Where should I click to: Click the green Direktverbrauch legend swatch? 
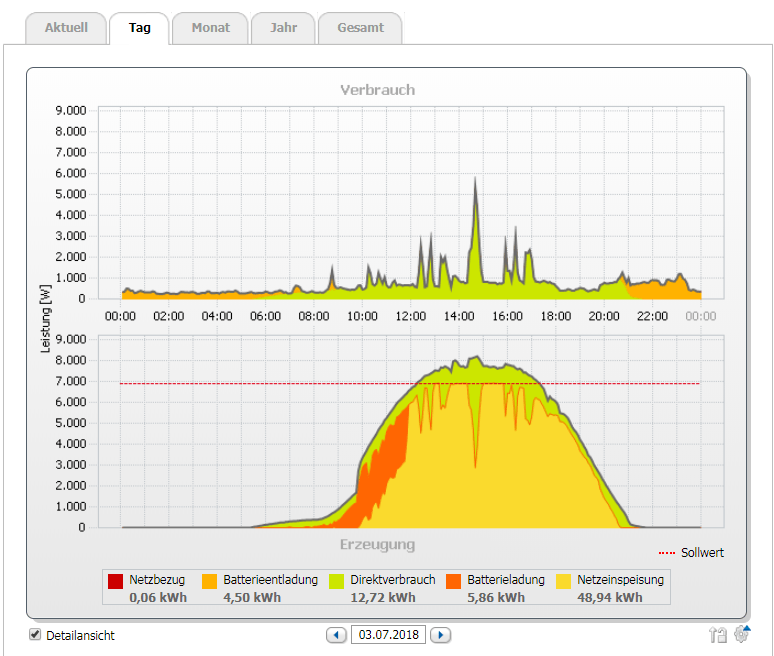click(x=336, y=581)
